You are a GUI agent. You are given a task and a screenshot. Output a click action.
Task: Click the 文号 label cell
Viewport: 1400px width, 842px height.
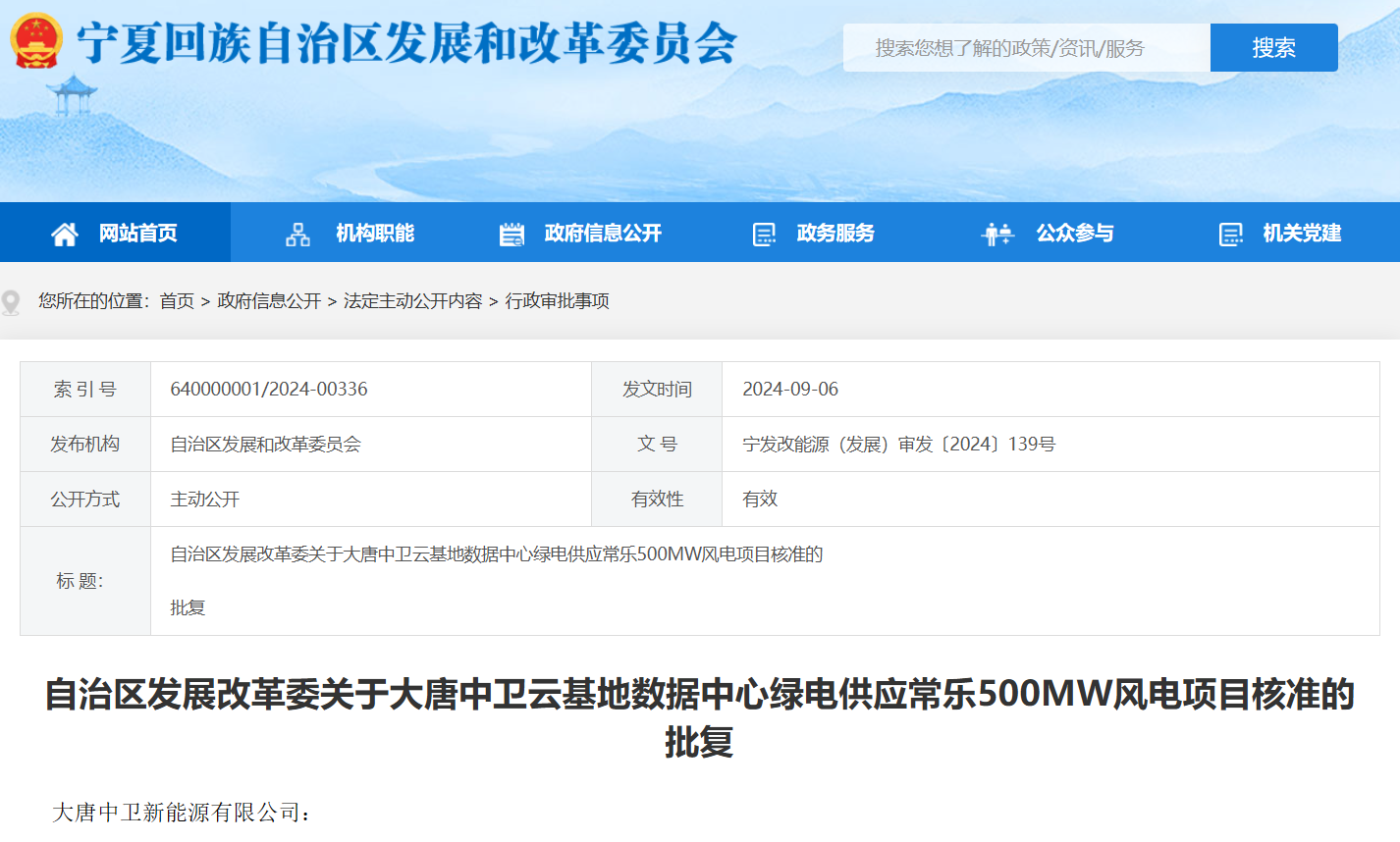tap(657, 444)
